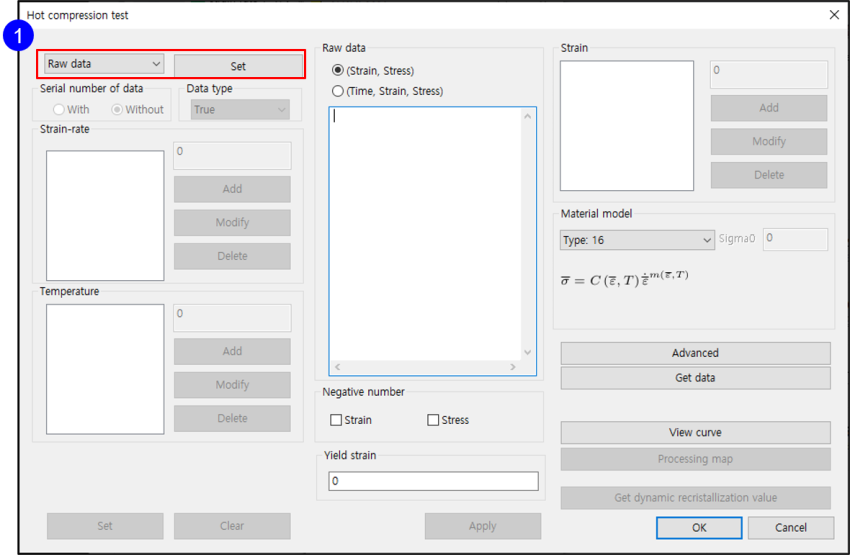
Task: Open the Data type True dropdown
Action: pos(240,109)
